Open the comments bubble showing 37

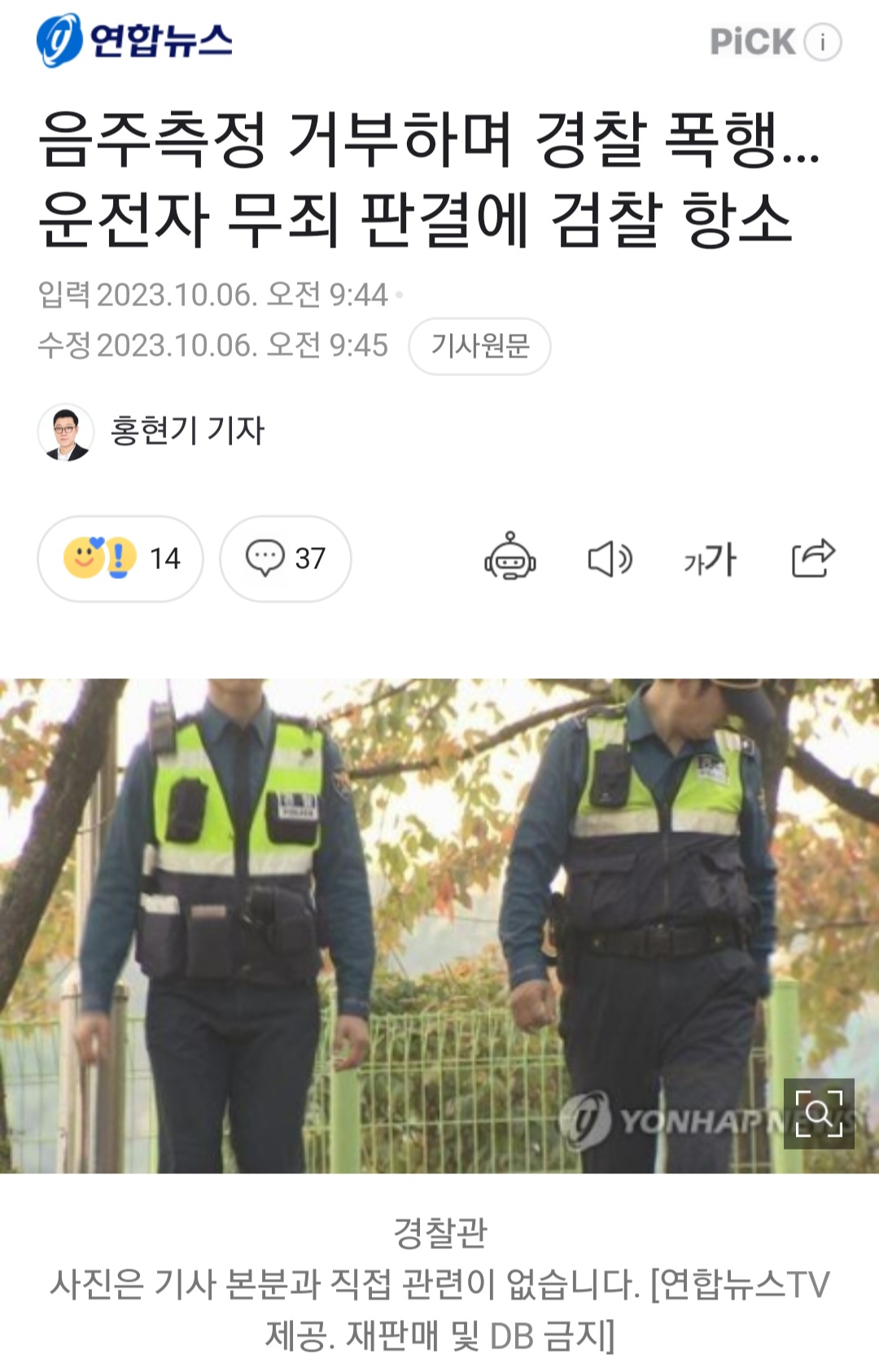click(286, 559)
